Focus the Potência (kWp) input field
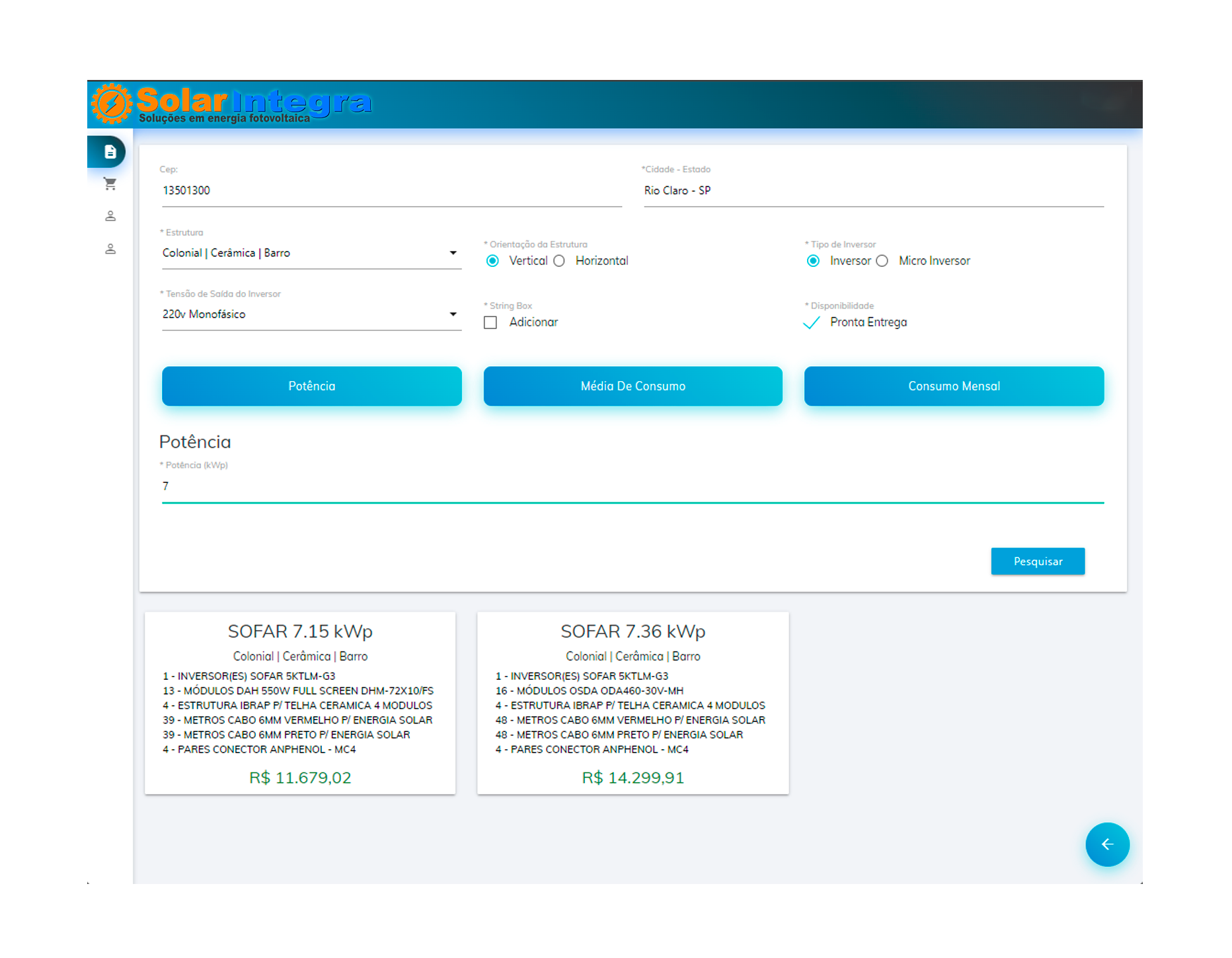Image resolution: width=1232 pixels, height=958 pixels. 633,486
